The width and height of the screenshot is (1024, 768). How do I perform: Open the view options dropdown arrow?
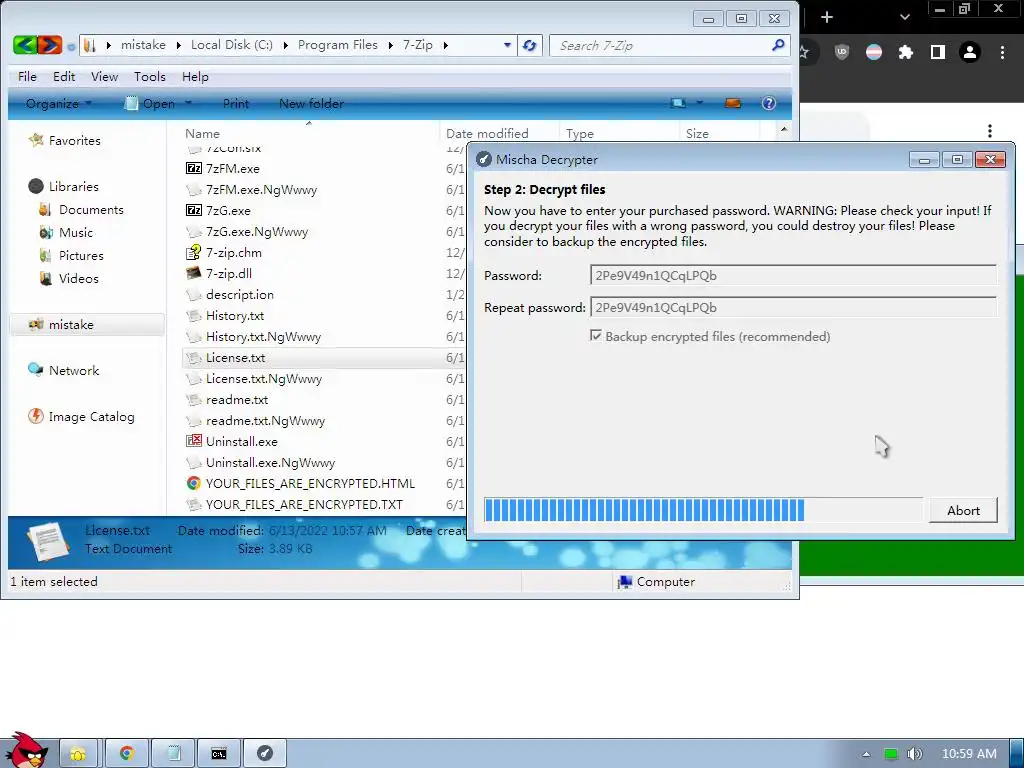coord(699,103)
